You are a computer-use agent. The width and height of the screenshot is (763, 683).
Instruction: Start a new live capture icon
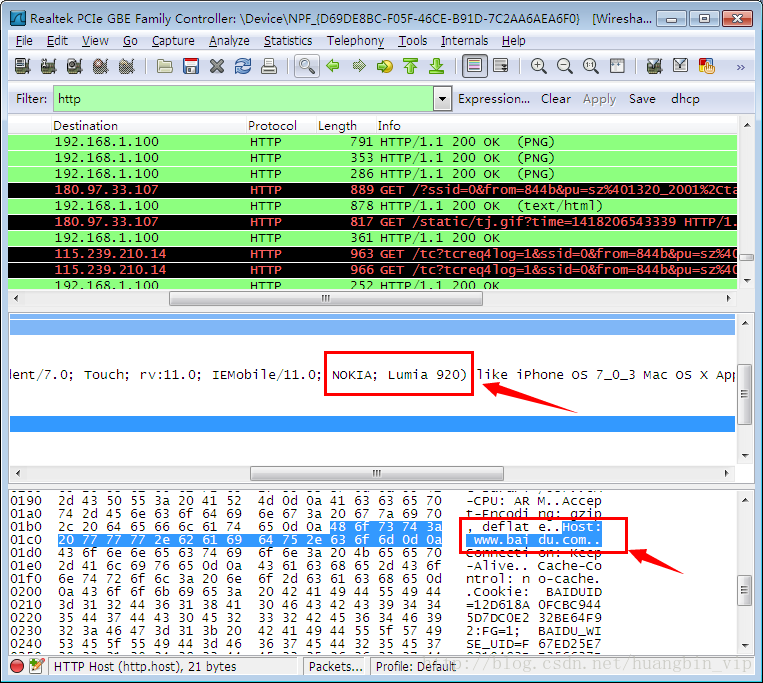point(74,66)
